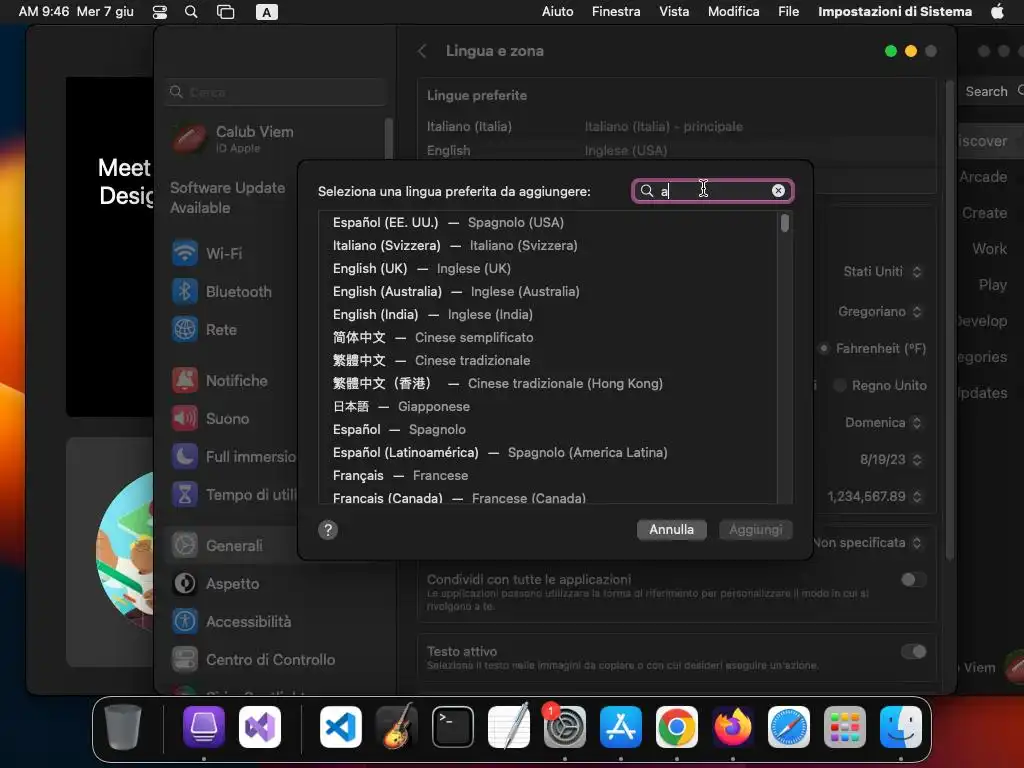Open Vista menu
The height and width of the screenshot is (768, 1024).
[674, 11]
